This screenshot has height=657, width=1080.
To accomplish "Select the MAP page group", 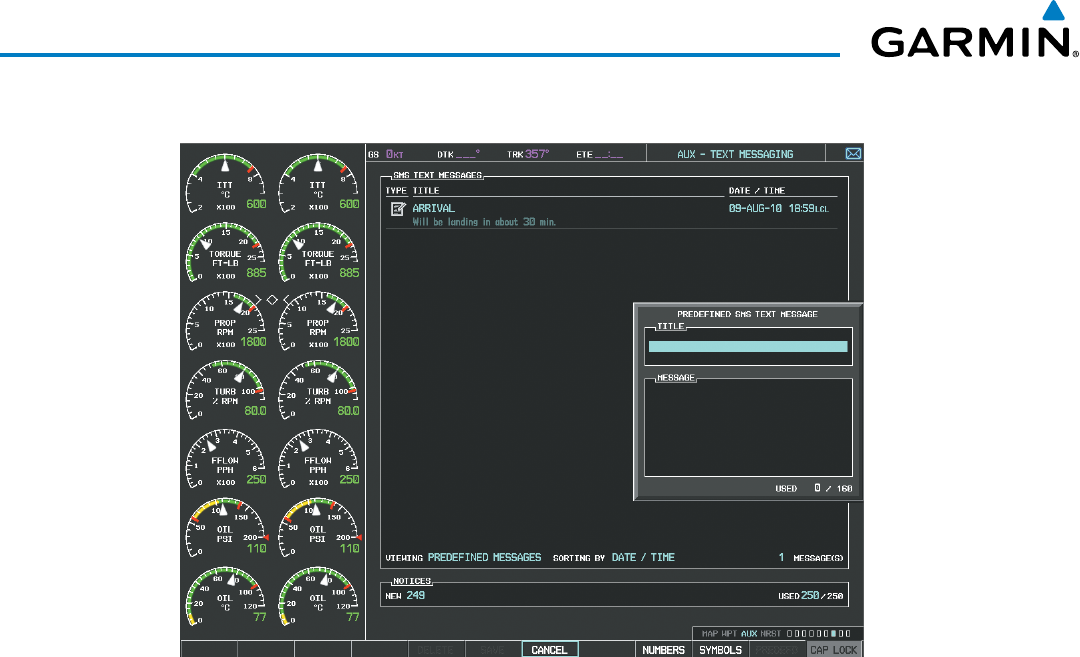I will click(x=711, y=634).
